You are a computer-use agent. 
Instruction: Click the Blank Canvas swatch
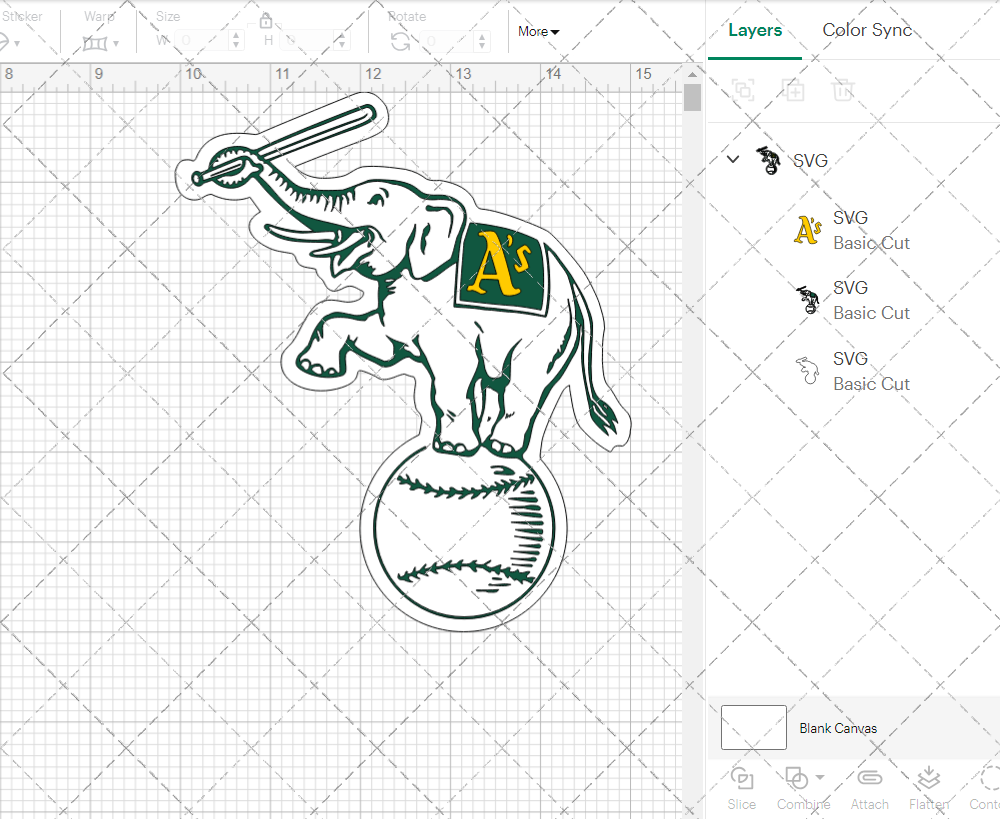(754, 727)
